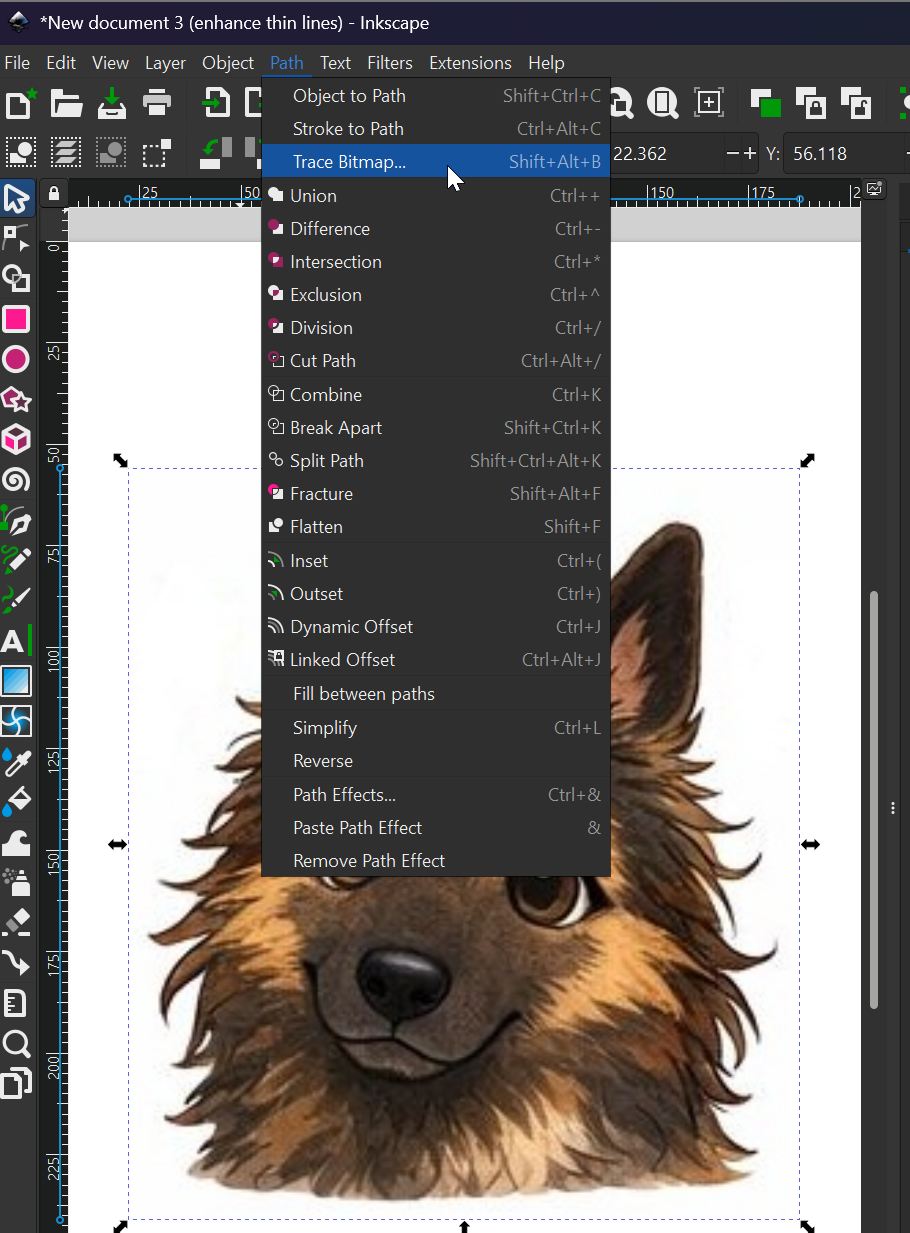Choose the Rectangle tool
This screenshot has height=1233, width=910.
tap(17, 319)
